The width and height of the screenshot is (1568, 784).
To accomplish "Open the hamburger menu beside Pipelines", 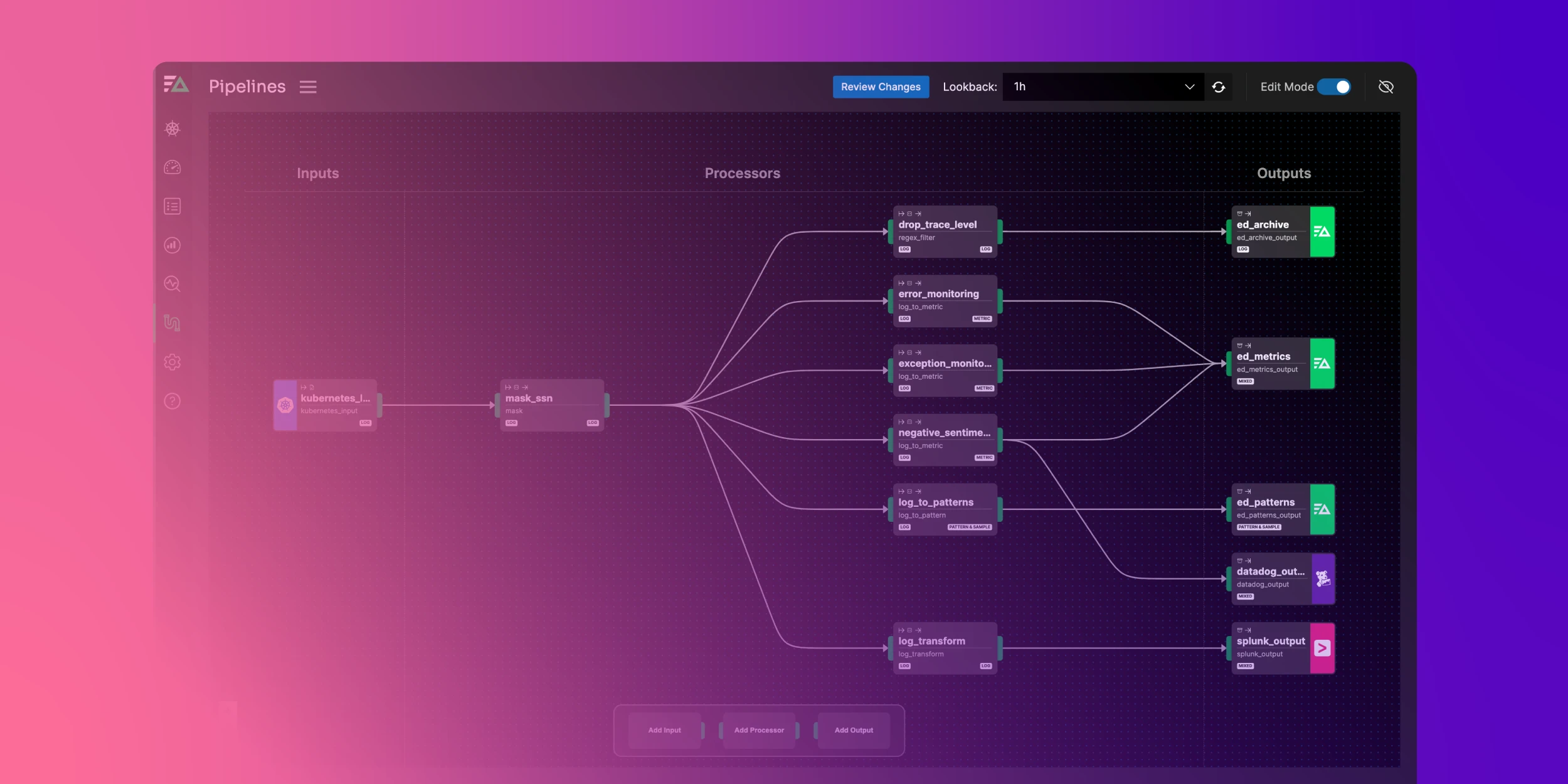I will point(308,87).
